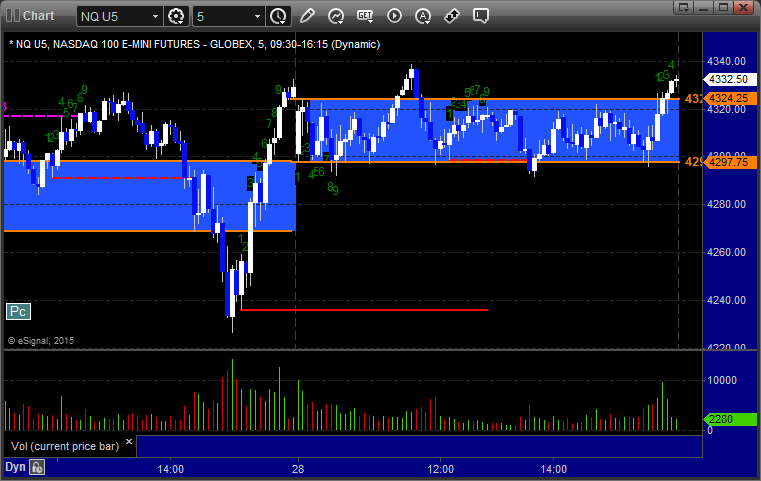This screenshot has width=761, height=481.
Task: Expand the interval 5 dropdown arrow
Action: coord(258,17)
